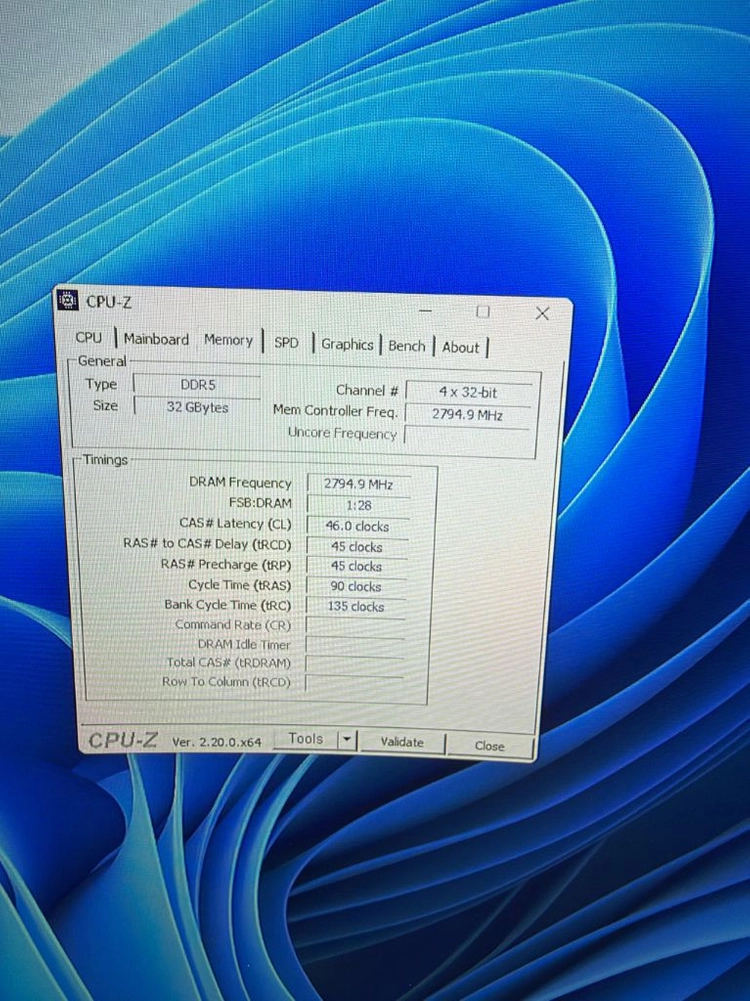Screen dimensions: 750x1001
Task: Click the tRC value 135 clocks
Action: 356,606
